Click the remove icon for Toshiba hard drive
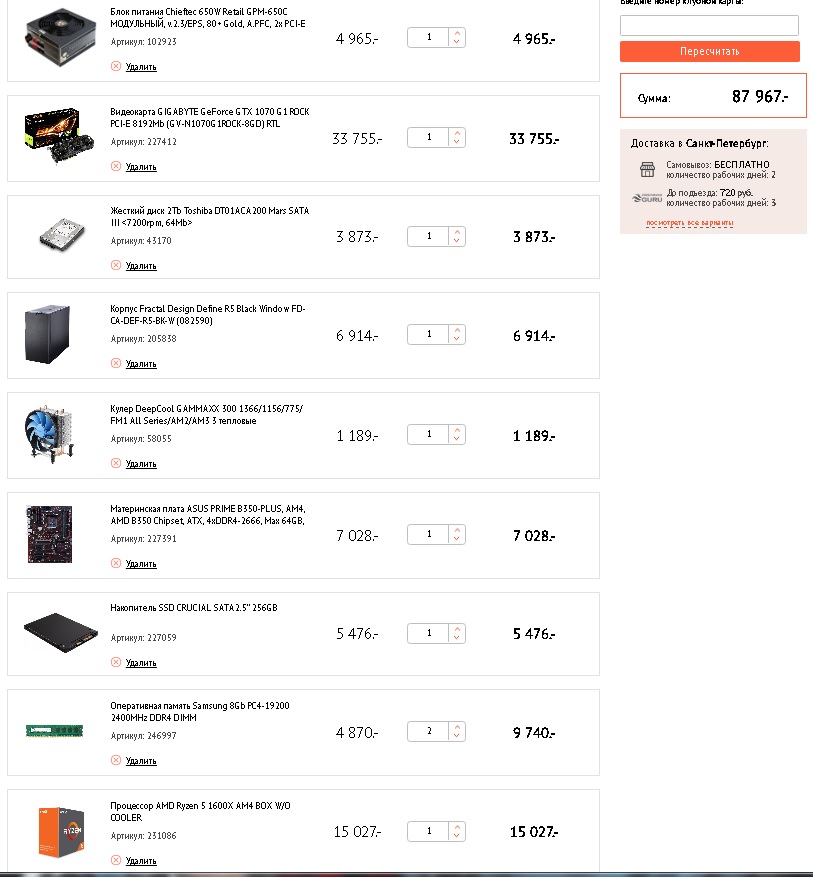Image resolution: width=813 pixels, height=877 pixels. [116, 265]
